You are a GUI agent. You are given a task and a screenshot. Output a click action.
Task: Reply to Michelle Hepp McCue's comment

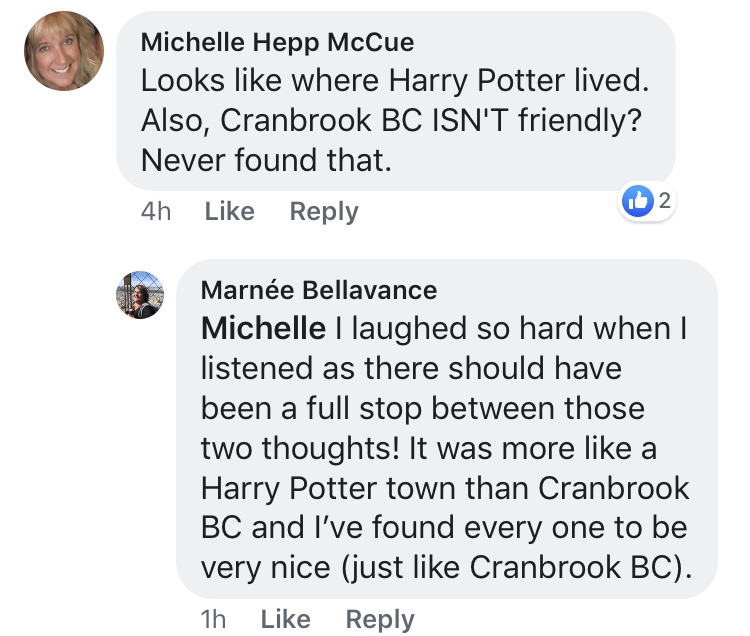pos(323,211)
